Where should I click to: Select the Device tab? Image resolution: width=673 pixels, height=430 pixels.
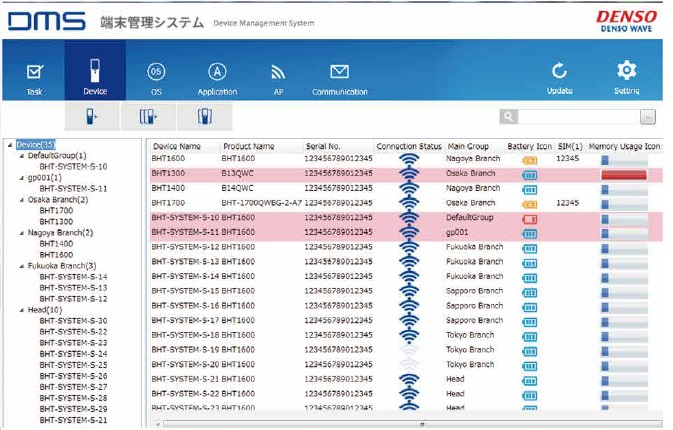tap(95, 76)
